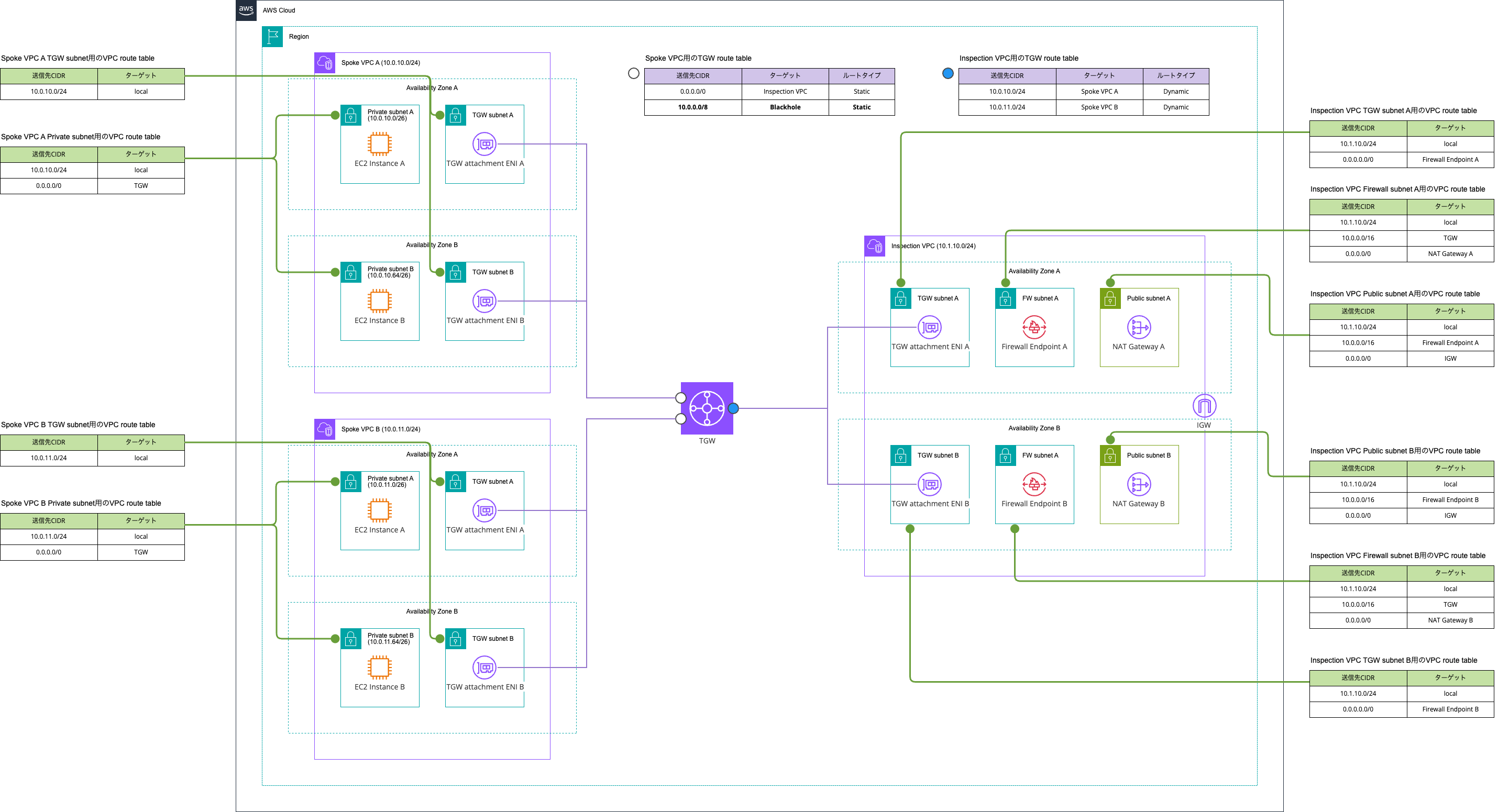The height and width of the screenshot is (812, 1498).
Task: Select the bold Blackhole target cell
Action: (785, 107)
